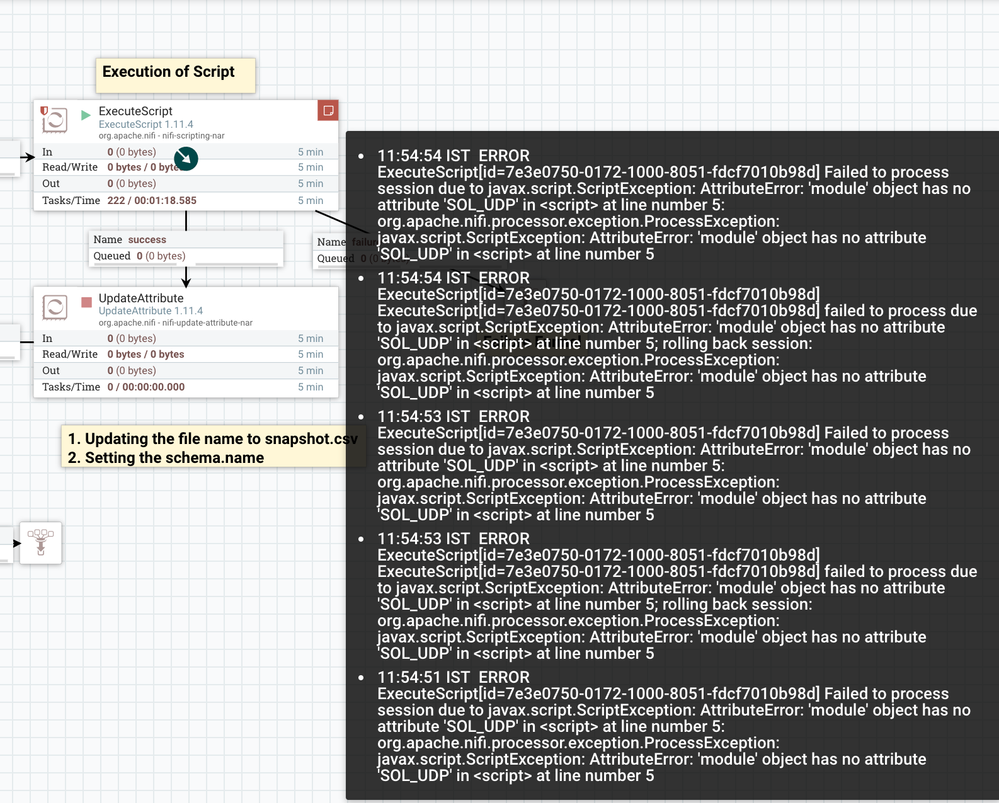Image resolution: width=999 pixels, height=803 pixels.
Task: Click the ExecuteScript processor name
Action: tap(135, 111)
